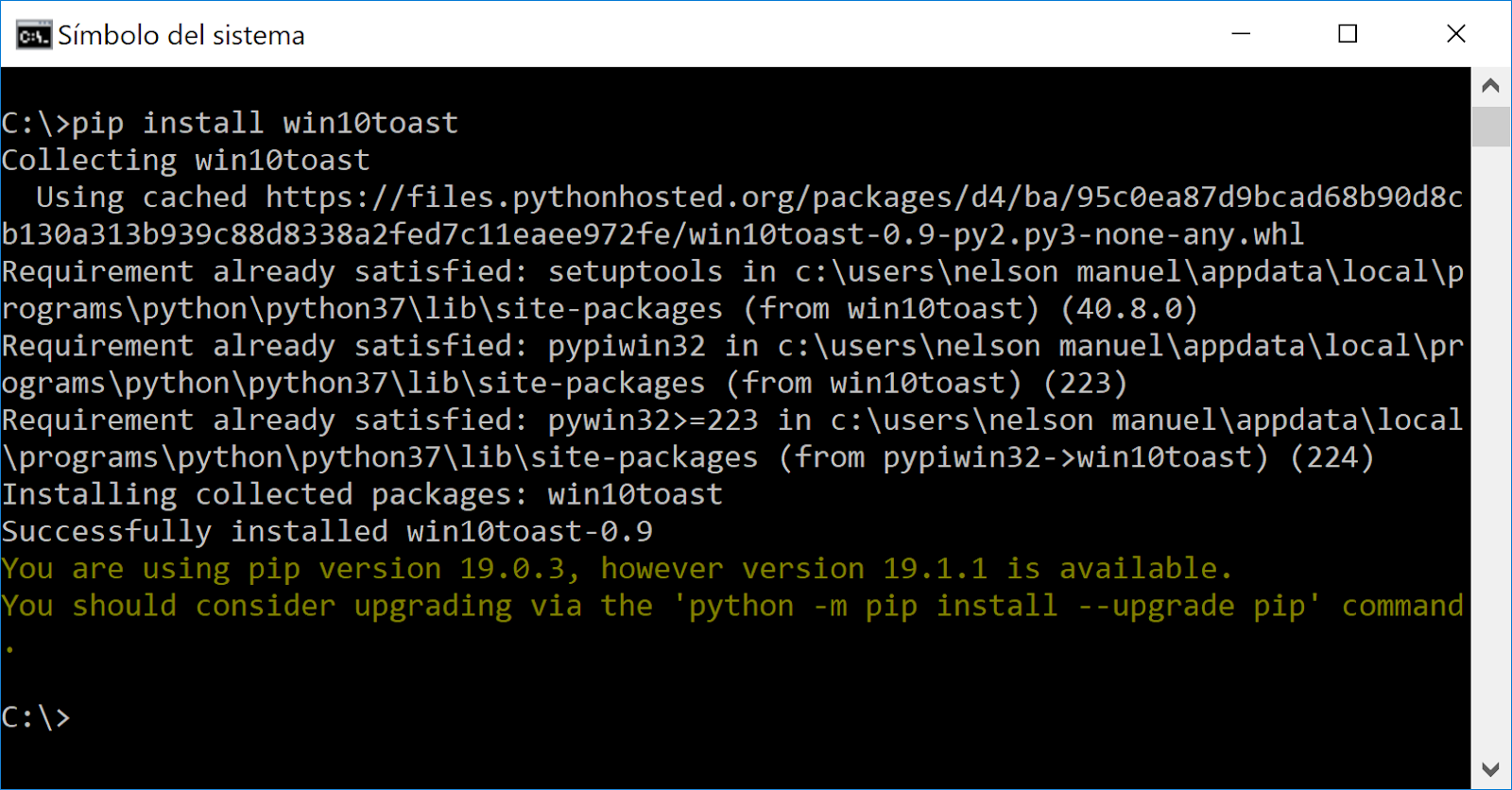The width and height of the screenshot is (1512, 790).
Task: Click the scrollbar down arrow
Action: [1491, 771]
